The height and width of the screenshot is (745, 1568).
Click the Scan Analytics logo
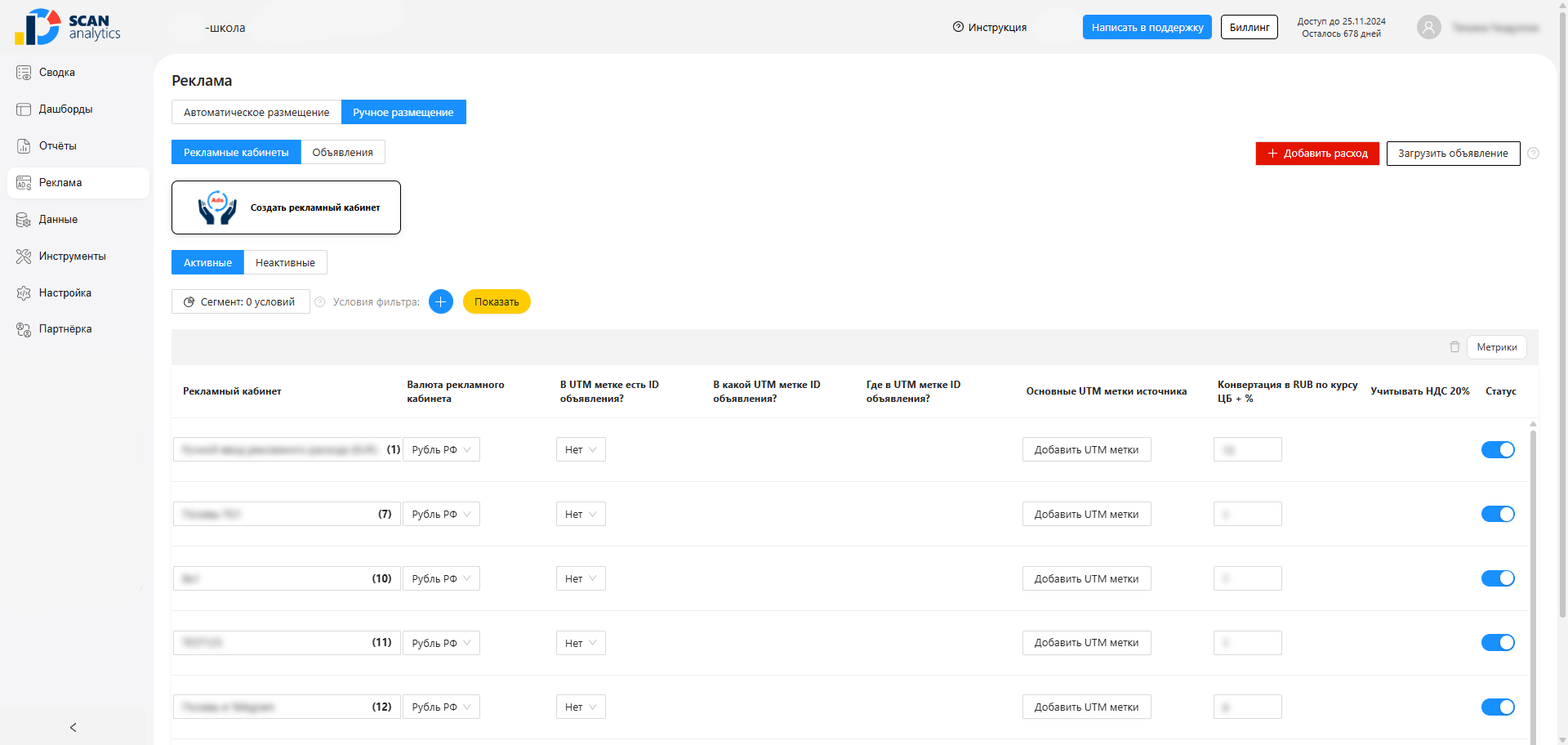tap(68, 27)
